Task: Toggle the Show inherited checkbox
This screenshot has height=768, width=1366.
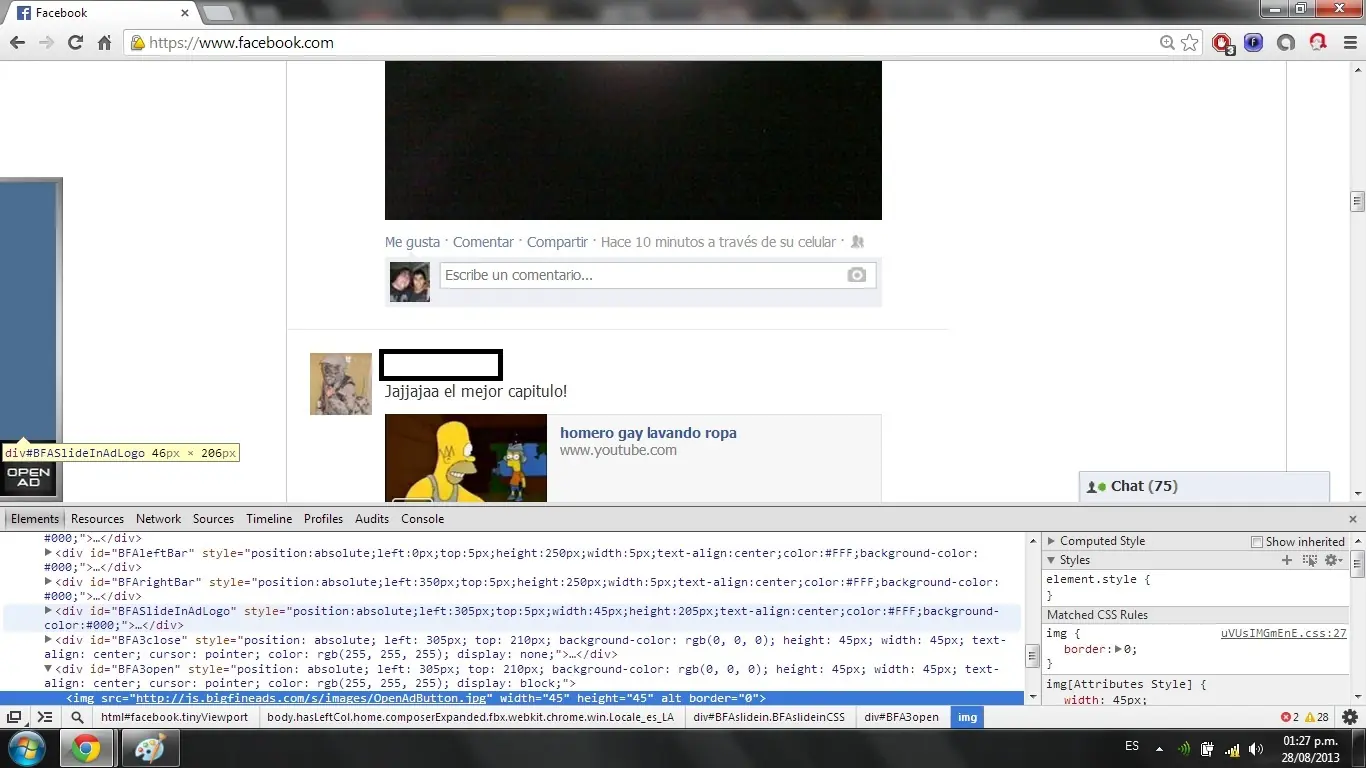Action: [1257, 542]
